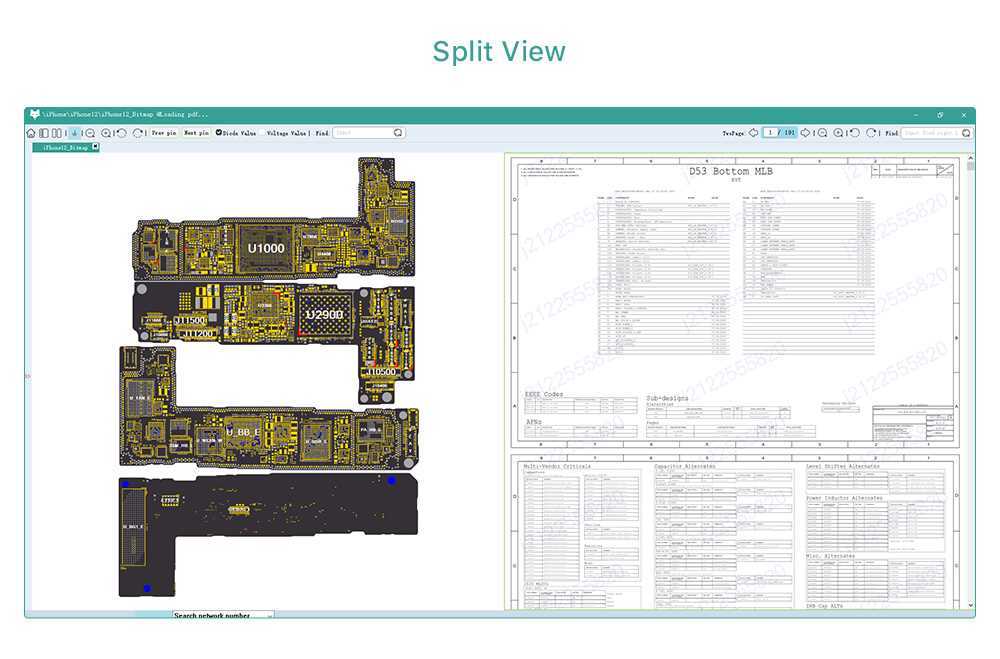Toggle the Diode Value checkbox
Image resolution: width=1000 pixels, height=659 pixels.
coord(219,133)
